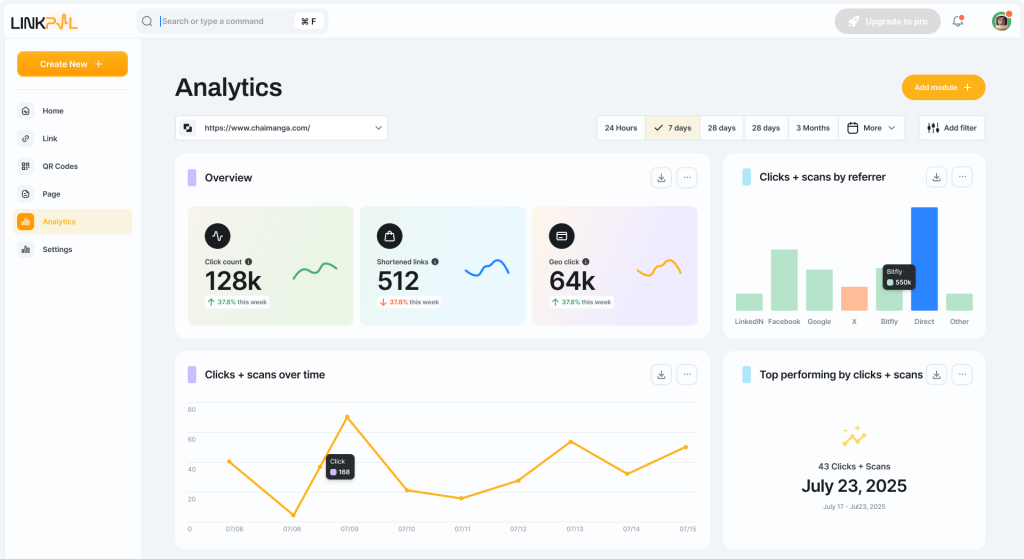Download Clicks + scans by referrer chart
The width and height of the screenshot is (1024, 559).
tap(936, 177)
